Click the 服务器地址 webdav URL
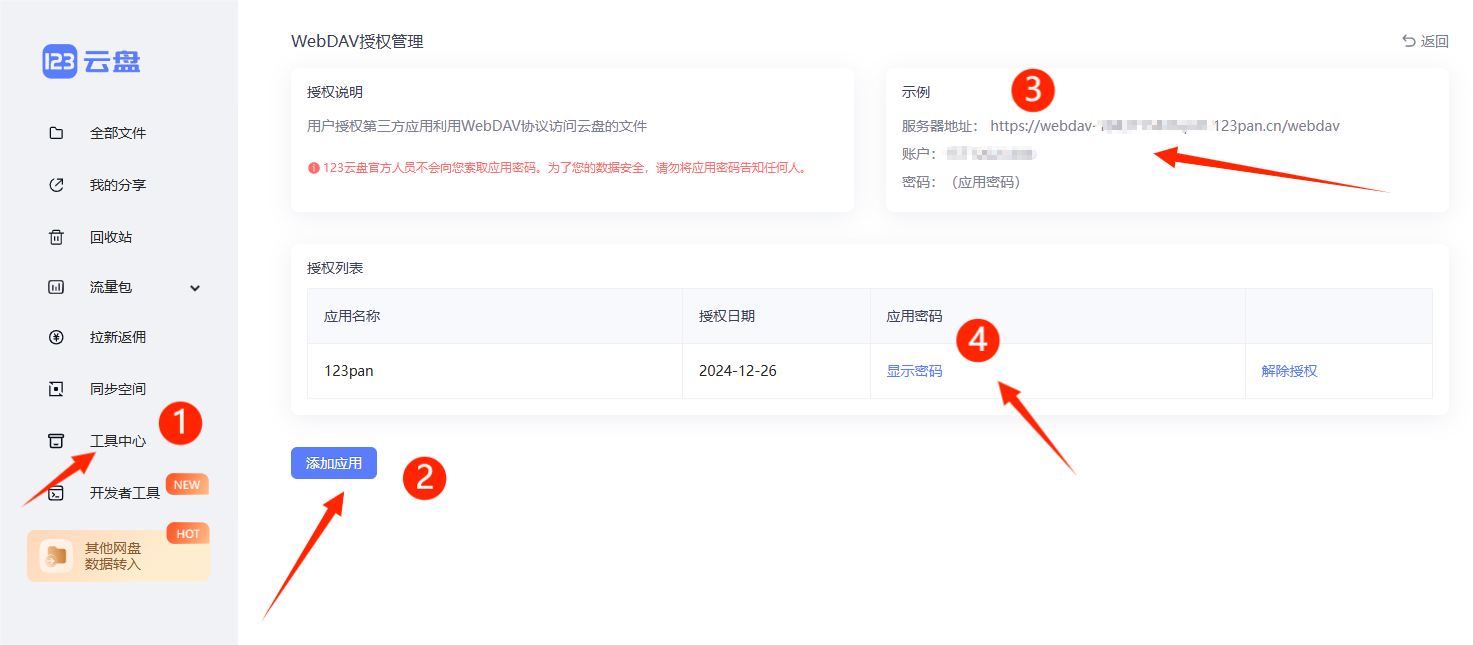 pyautogui.click(x=1165, y=126)
